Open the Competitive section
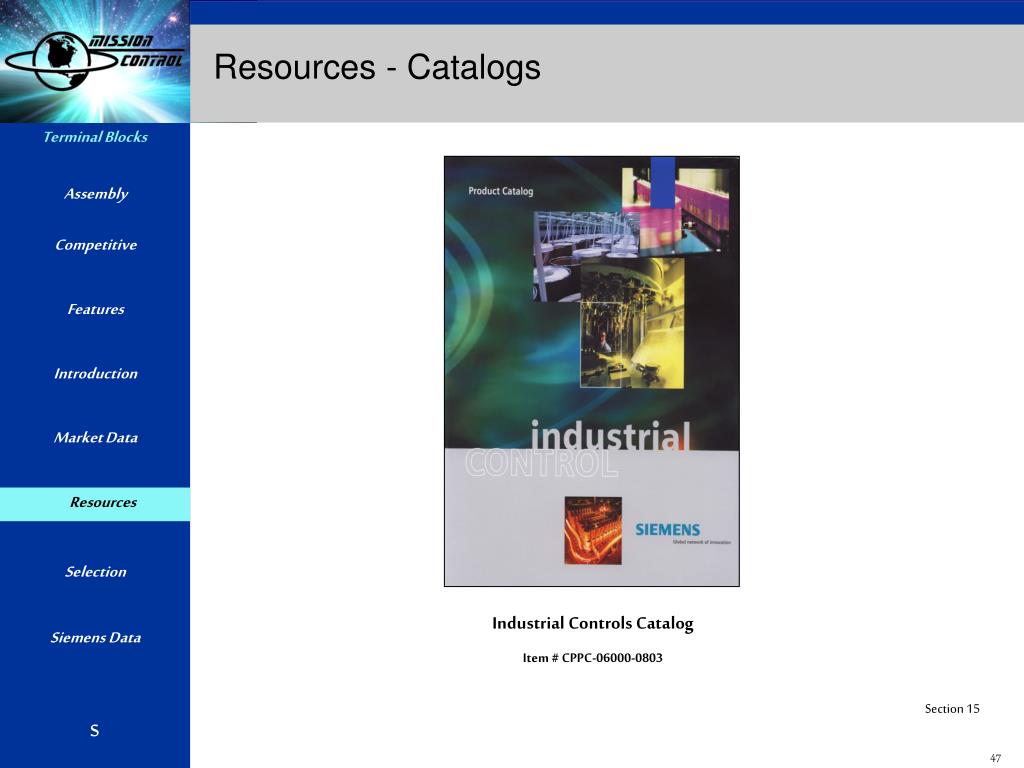1024x768 pixels. pos(96,245)
